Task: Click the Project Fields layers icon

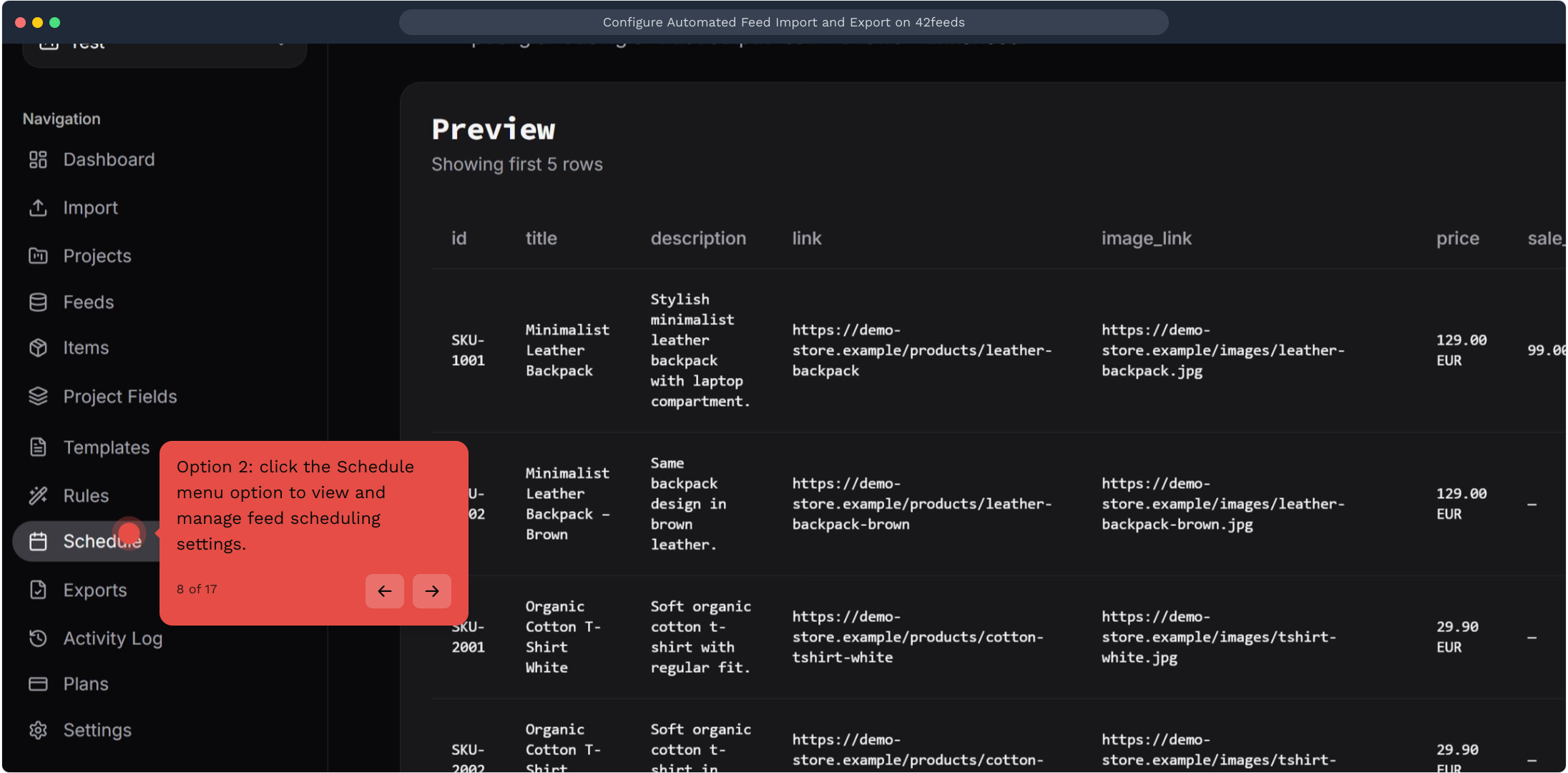Action: click(x=38, y=397)
